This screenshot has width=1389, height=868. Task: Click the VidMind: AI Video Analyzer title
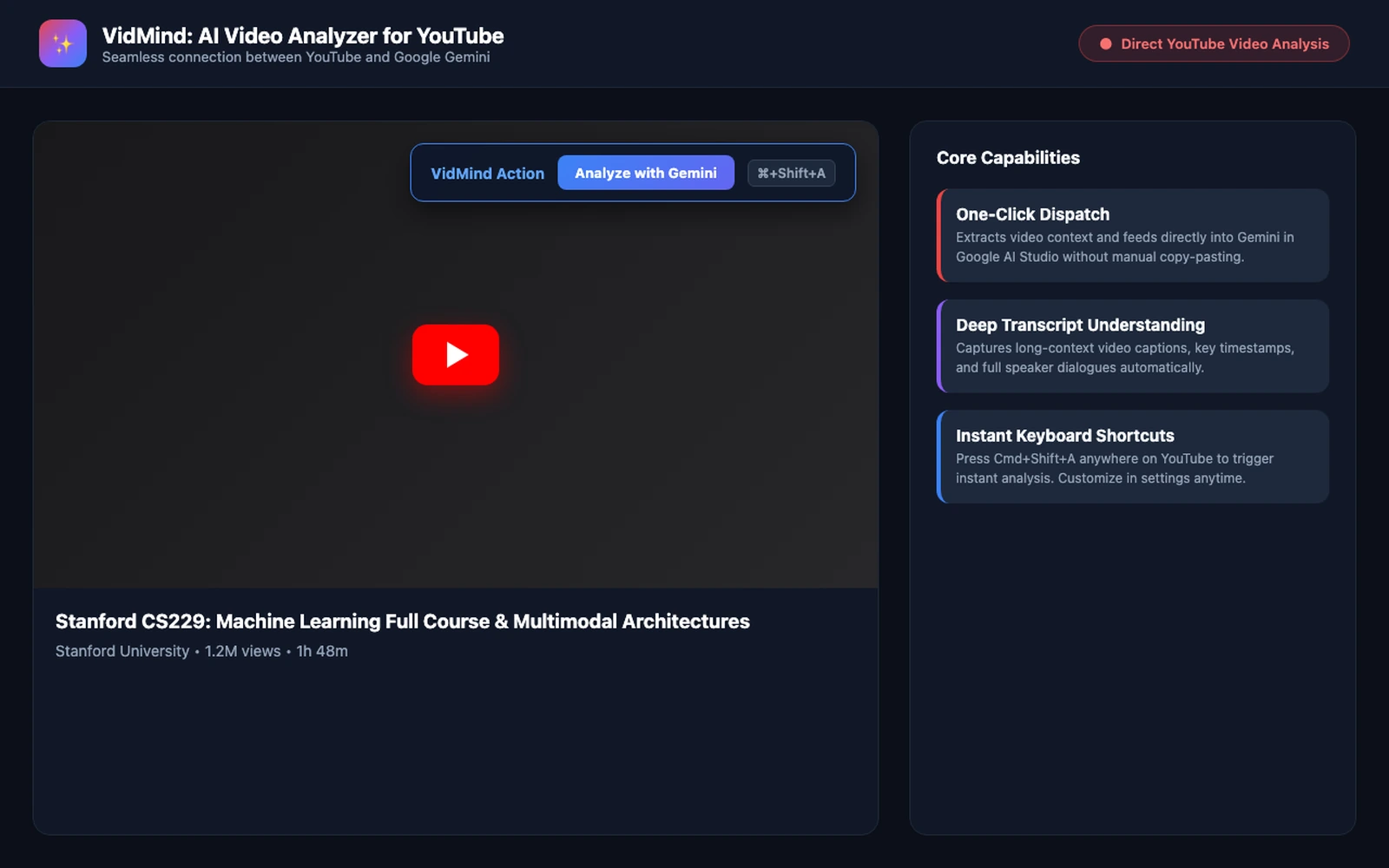(x=303, y=36)
